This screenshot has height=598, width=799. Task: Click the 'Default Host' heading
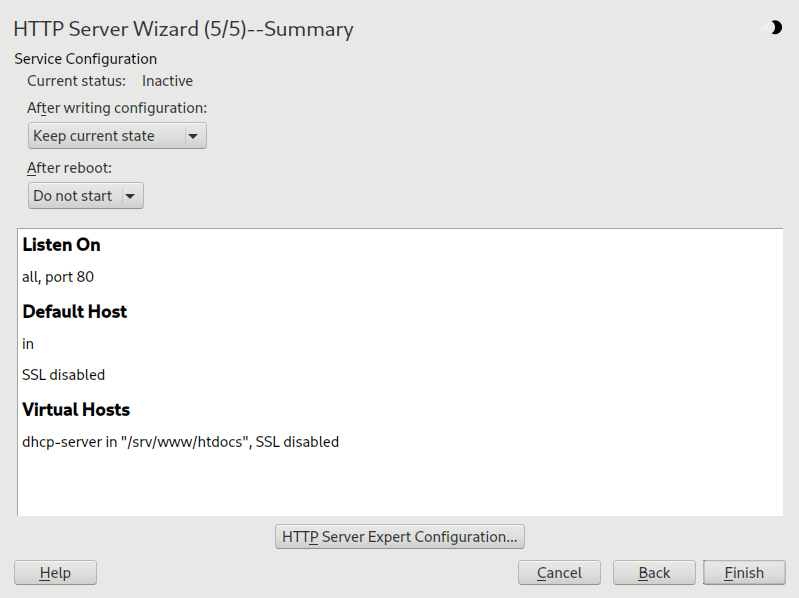tap(75, 312)
